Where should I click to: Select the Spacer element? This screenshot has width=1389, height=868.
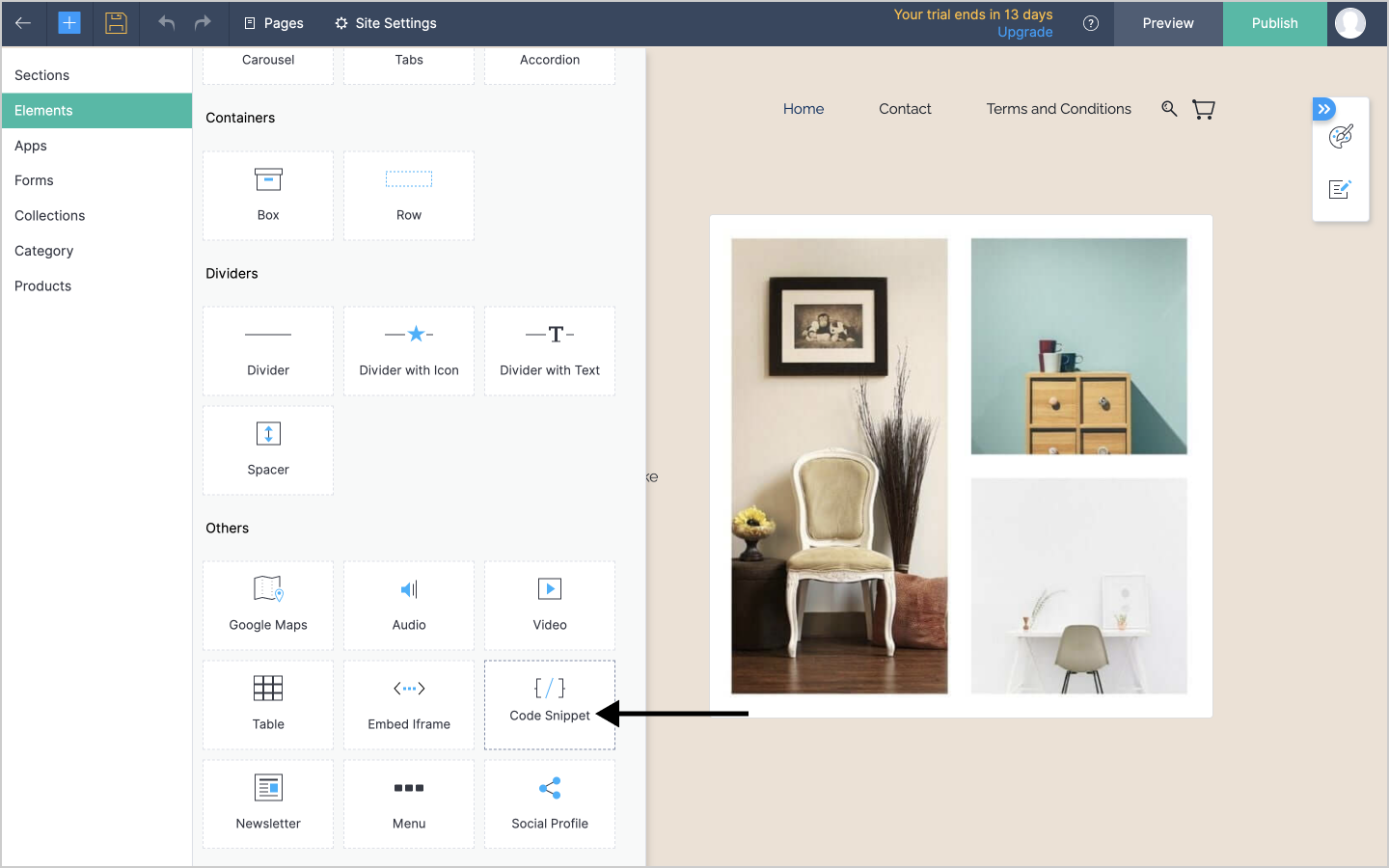pyautogui.click(x=268, y=450)
